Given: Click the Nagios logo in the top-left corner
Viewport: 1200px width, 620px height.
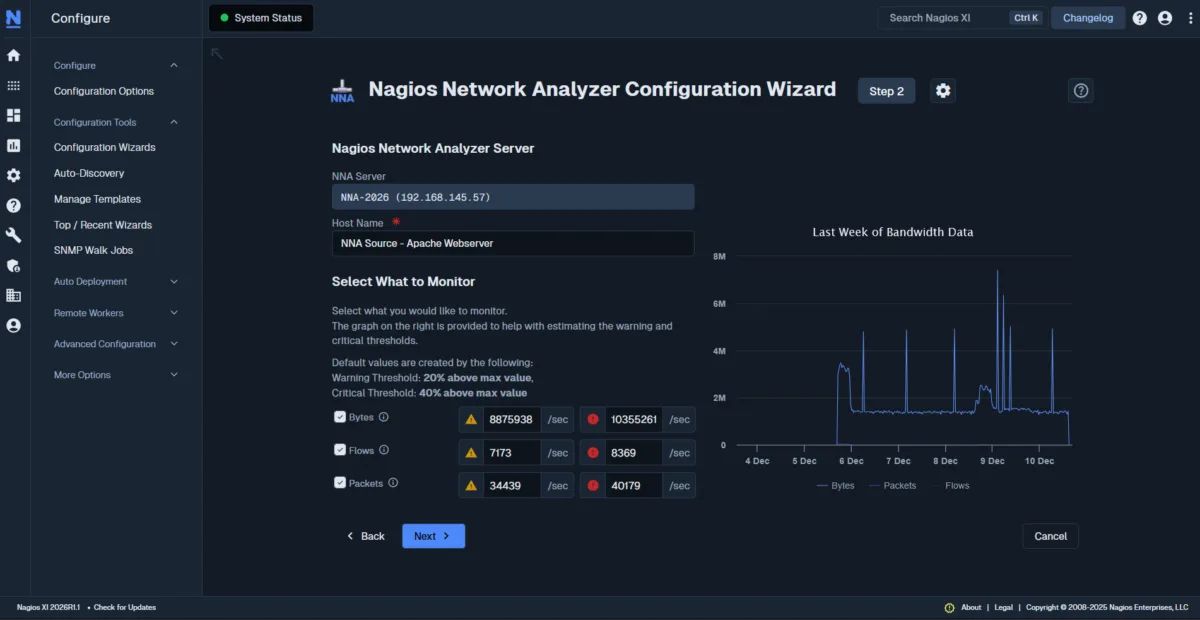Looking at the screenshot, I should pyautogui.click(x=14, y=16).
